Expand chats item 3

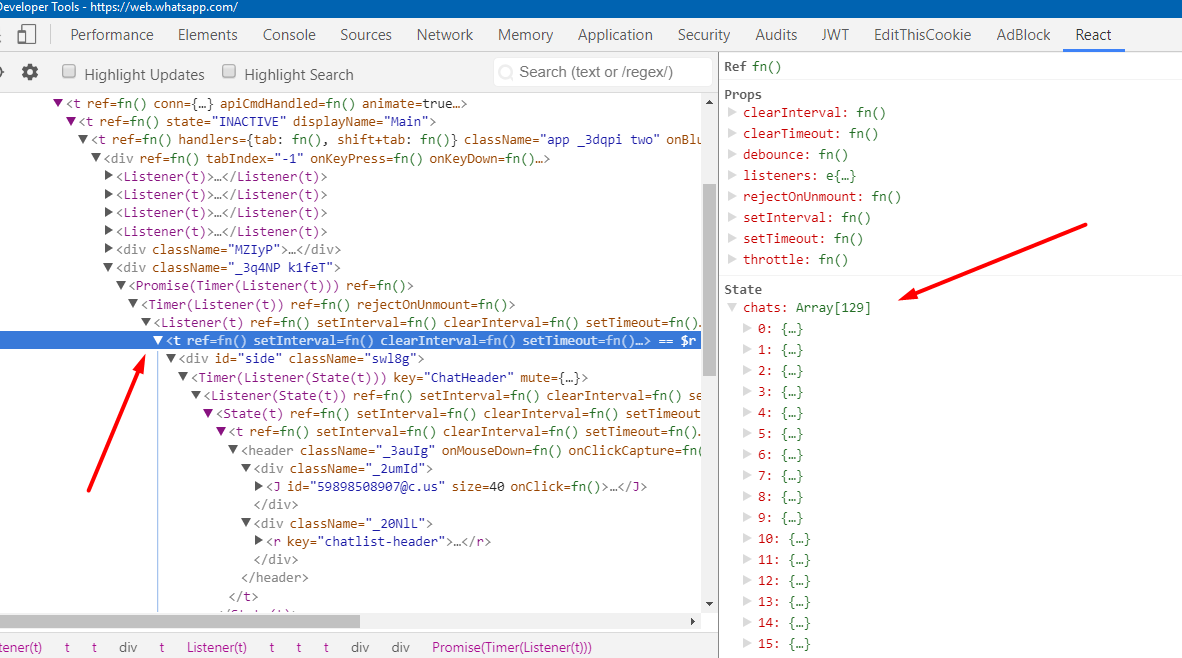click(x=746, y=391)
